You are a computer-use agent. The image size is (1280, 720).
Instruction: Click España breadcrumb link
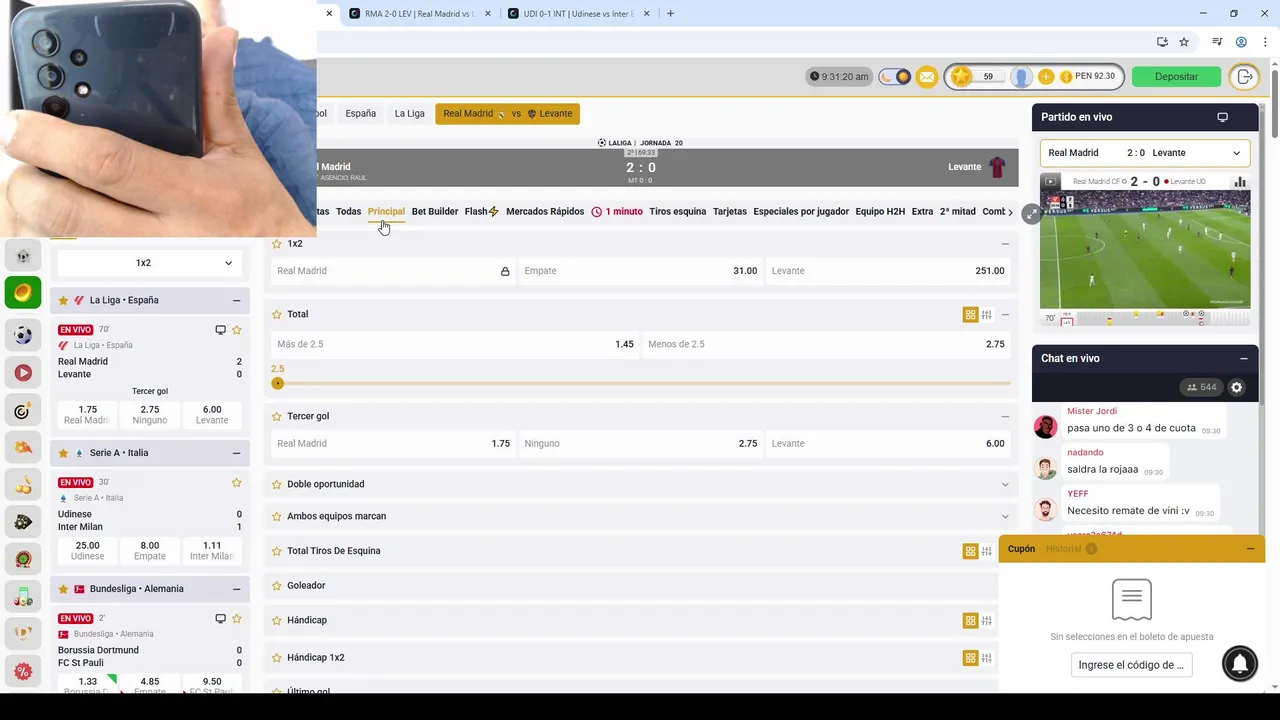click(x=361, y=114)
